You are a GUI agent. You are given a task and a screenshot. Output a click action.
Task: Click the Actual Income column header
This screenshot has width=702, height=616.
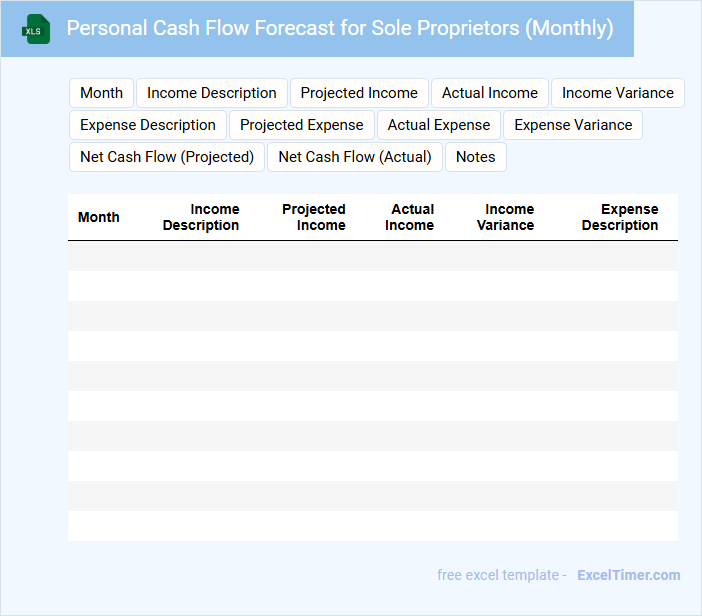point(410,217)
